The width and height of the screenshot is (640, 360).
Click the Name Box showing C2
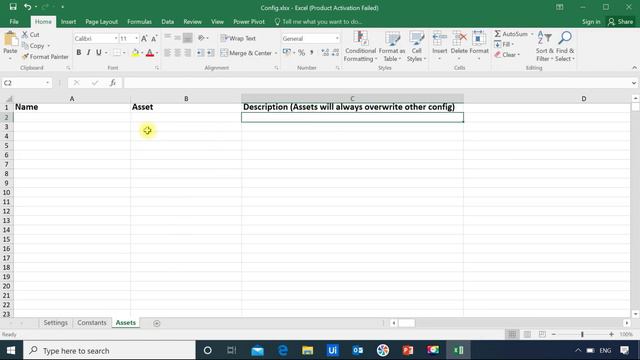pyautogui.click(x=27, y=83)
